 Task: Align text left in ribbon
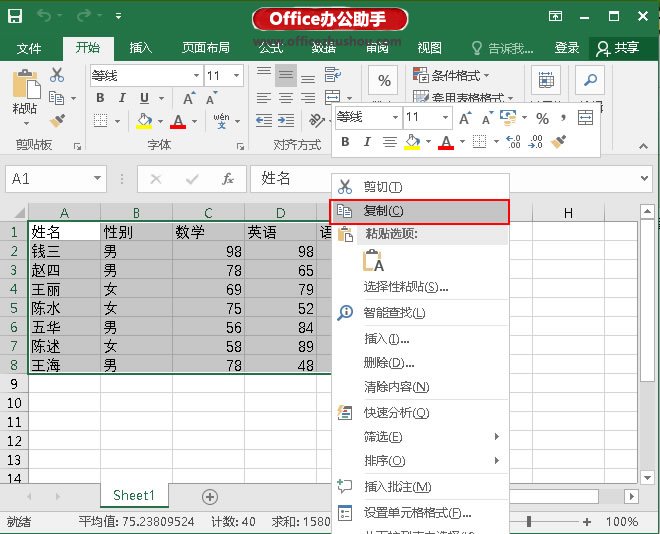tap(264, 98)
